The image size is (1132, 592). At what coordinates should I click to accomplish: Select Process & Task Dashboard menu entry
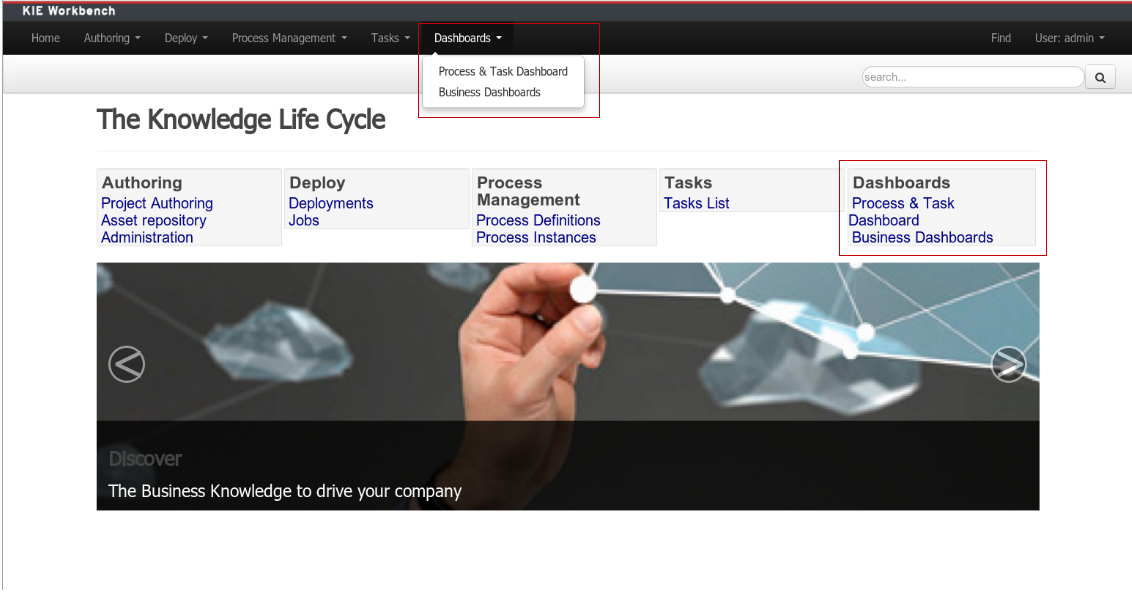[503, 71]
